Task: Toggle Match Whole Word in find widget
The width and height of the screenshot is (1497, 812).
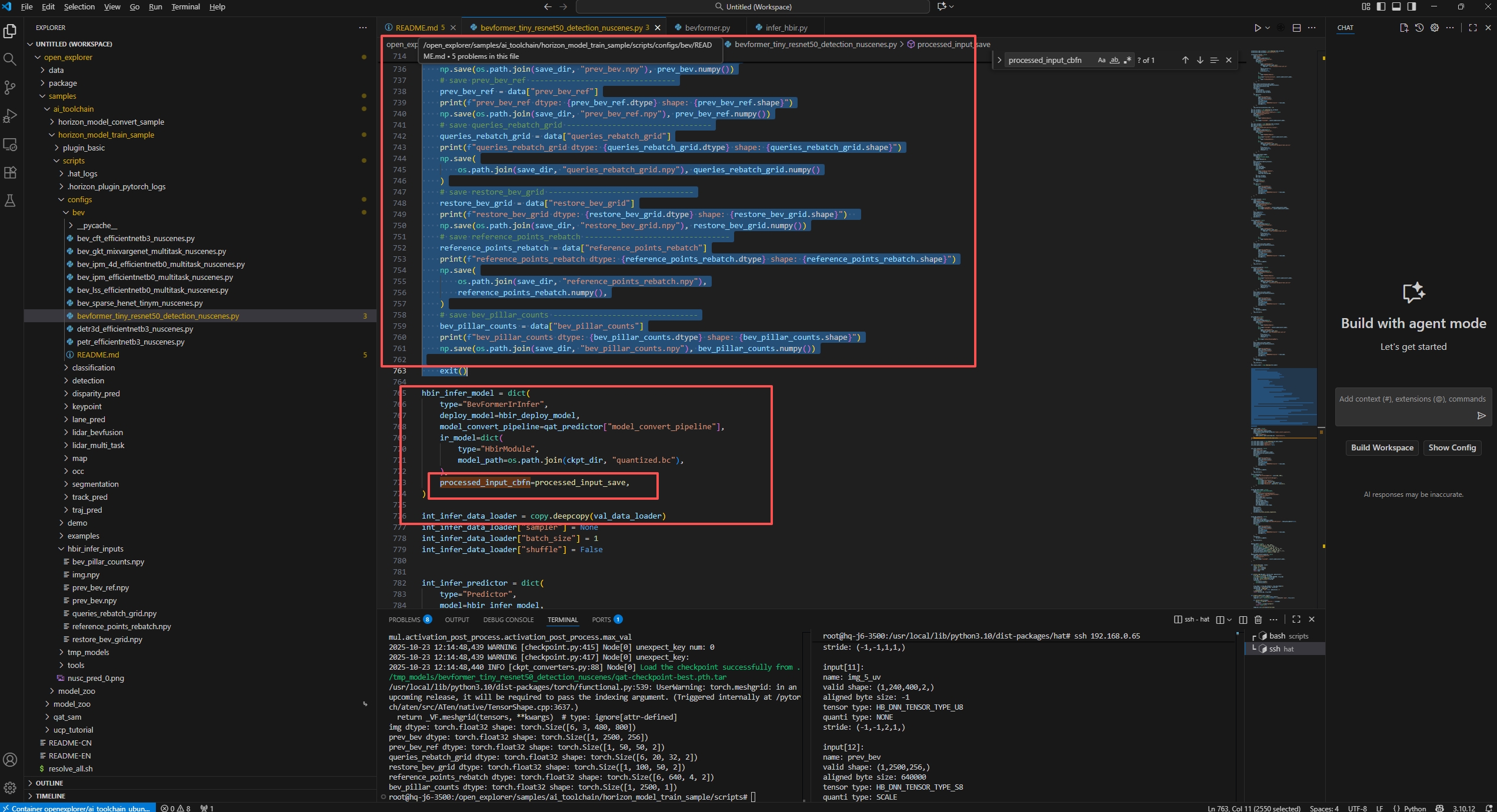Action: point(1114,60)
